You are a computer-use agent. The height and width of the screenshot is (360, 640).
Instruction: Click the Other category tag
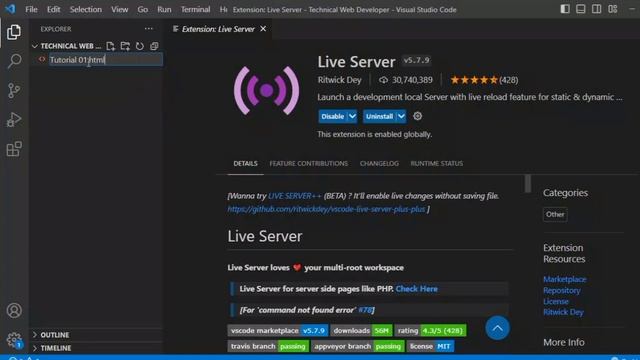click(x=555, y=214)
